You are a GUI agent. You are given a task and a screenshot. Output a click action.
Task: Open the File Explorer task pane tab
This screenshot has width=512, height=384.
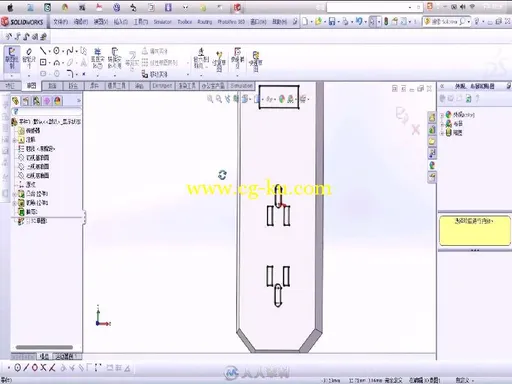[x=432, y=141]
